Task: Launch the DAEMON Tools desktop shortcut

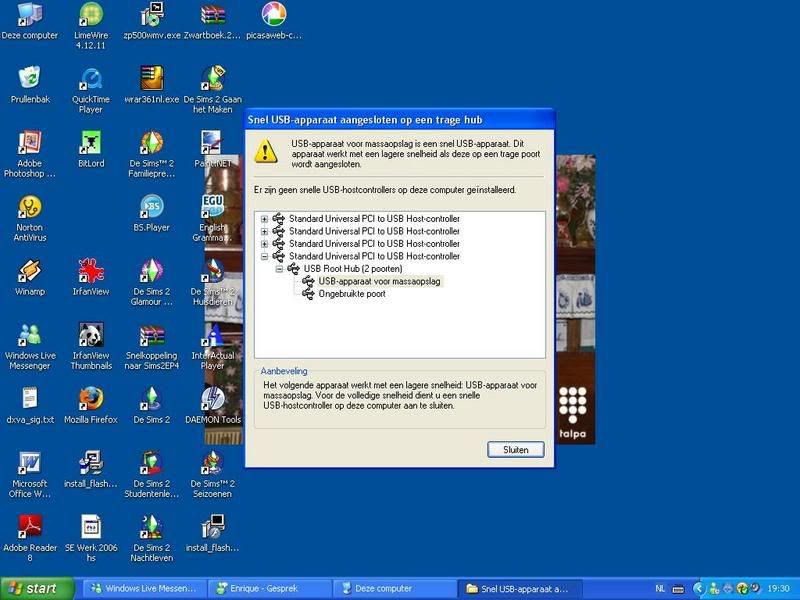Action: point(213,406)
